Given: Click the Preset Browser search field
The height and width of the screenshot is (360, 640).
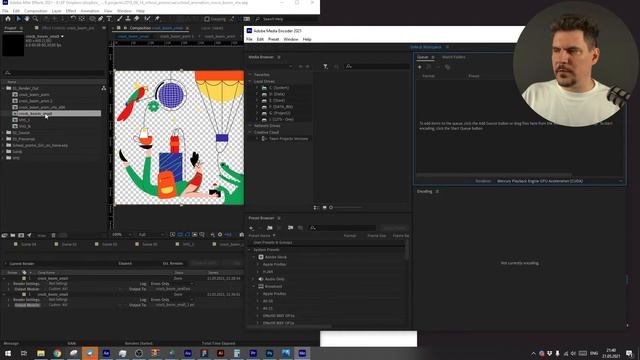Looking at the screenshot, I should point(343,228).
